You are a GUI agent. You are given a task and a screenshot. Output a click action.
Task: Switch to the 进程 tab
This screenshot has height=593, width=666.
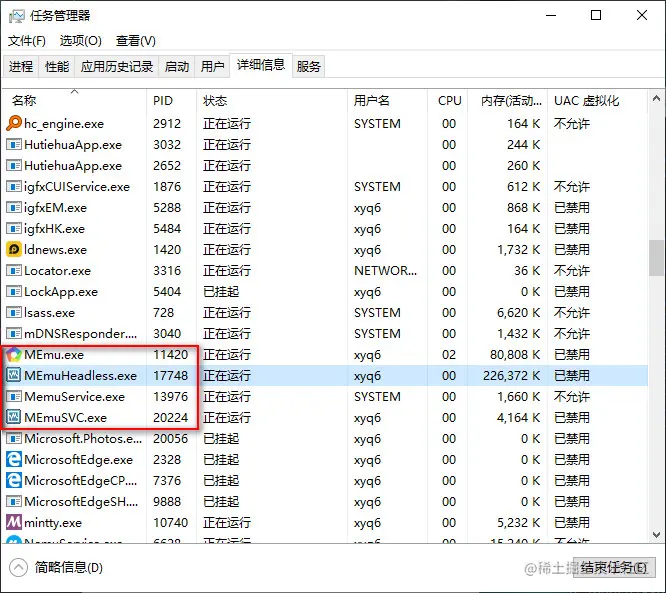21,67
